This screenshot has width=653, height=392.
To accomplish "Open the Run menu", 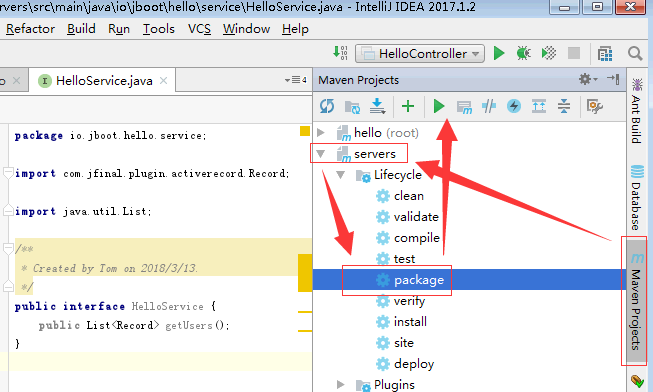I will [119, 29].
